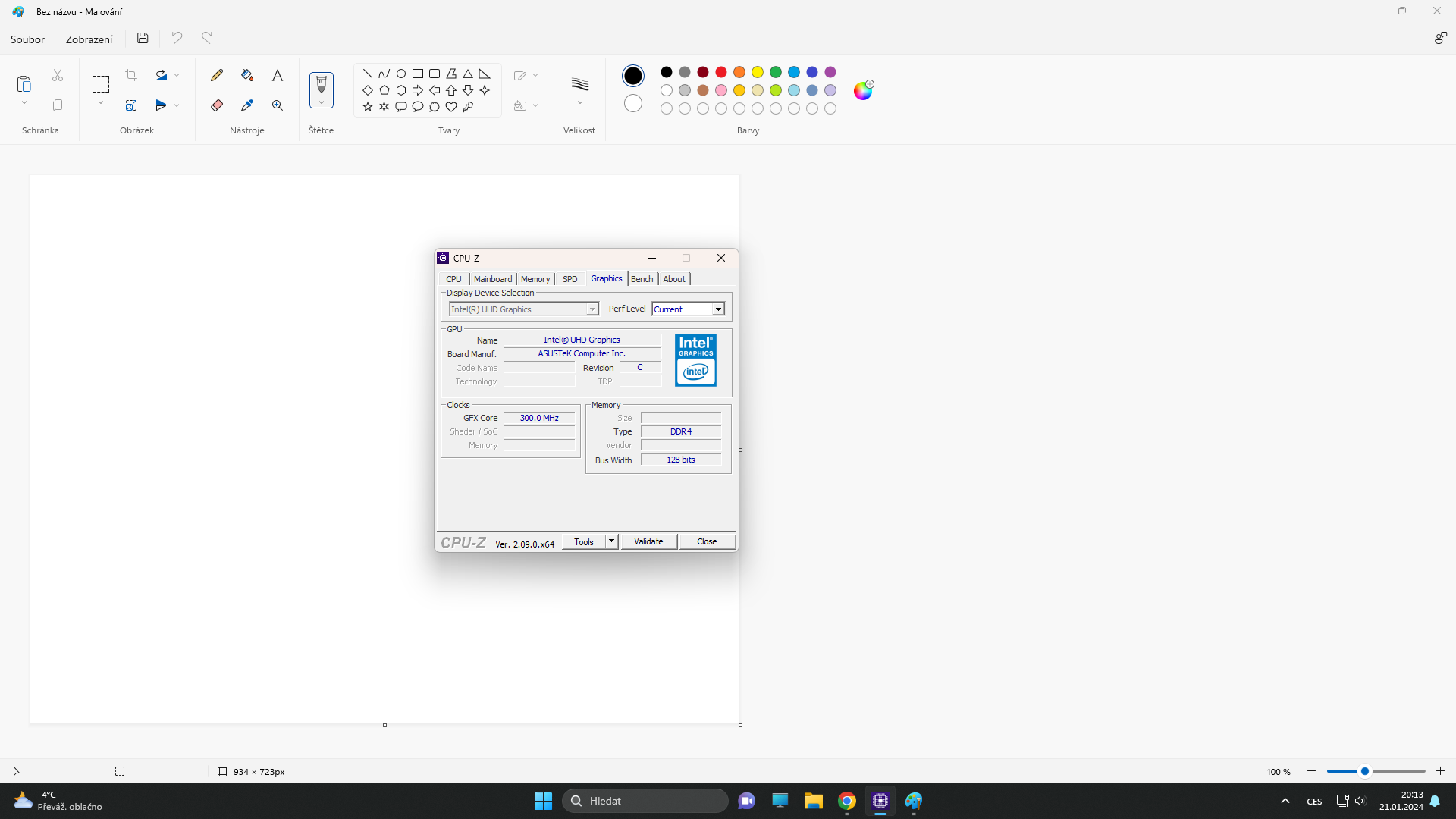Viewport: 1456px width, 819px height.
Task: Click the zoom in plus button
Action: [x=1440, y=771]
